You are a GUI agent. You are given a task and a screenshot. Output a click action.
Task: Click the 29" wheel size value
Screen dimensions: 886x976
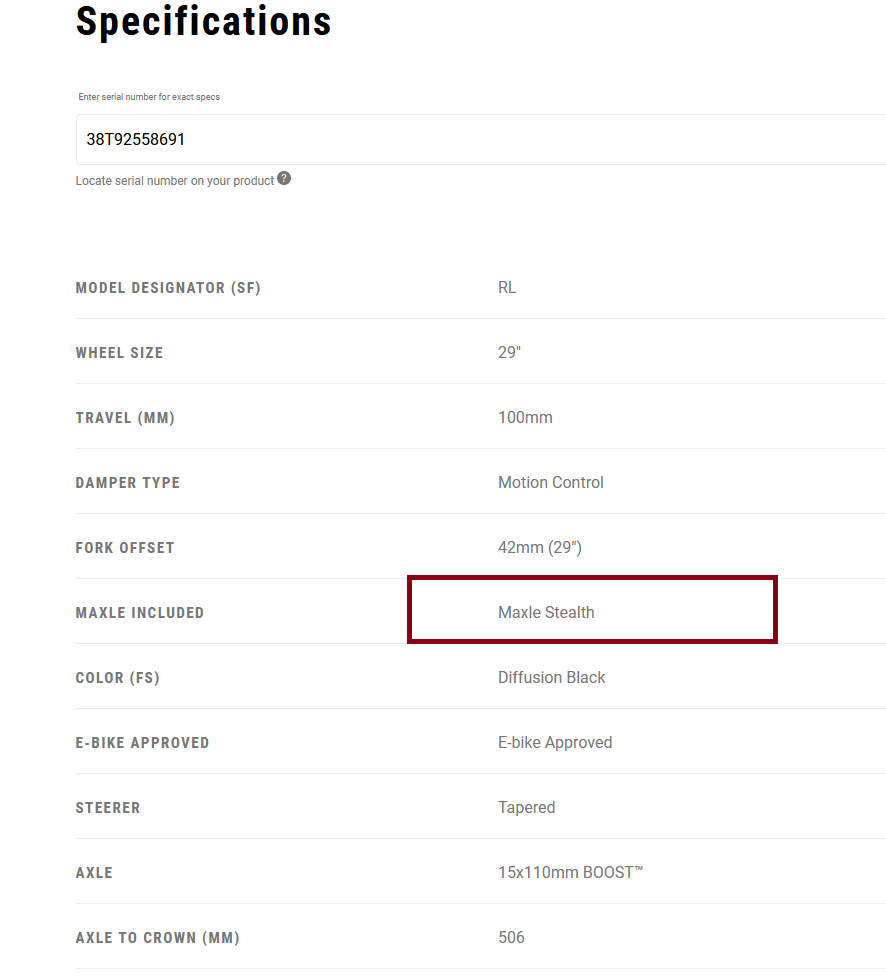pyautogui.click(x=510, y=353)
